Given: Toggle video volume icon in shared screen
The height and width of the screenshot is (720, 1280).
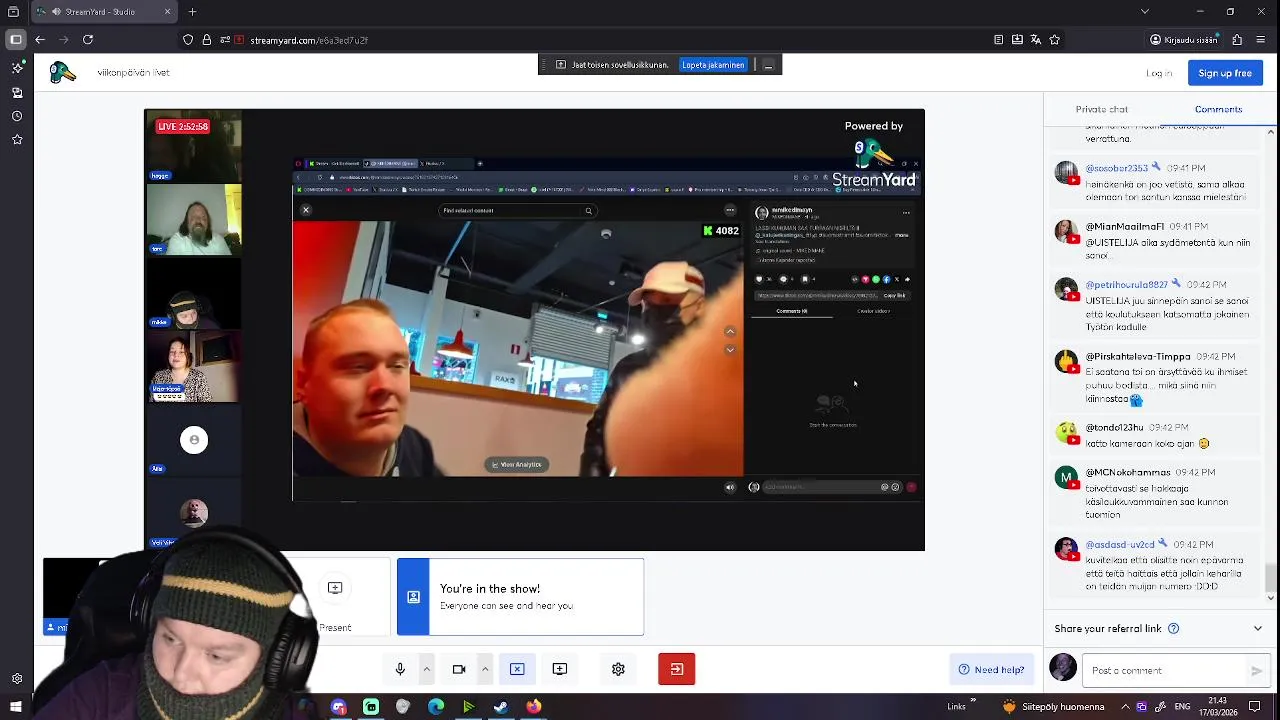Looking at the screenshot, I should pyautogui.click(x=730, y=487).
